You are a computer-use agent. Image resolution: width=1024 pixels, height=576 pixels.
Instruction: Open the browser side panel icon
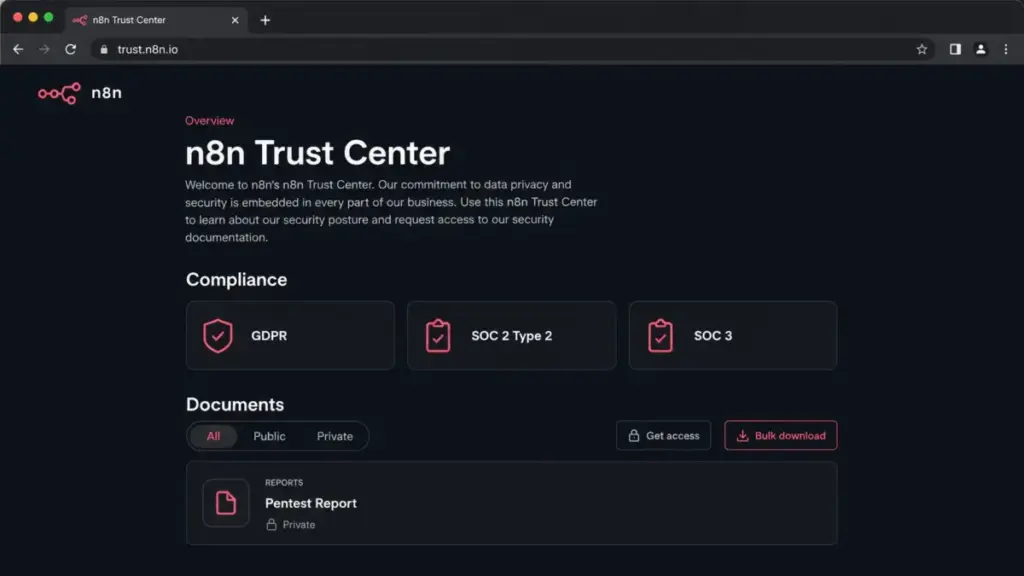pyautogui.click(x=955, y=50)
